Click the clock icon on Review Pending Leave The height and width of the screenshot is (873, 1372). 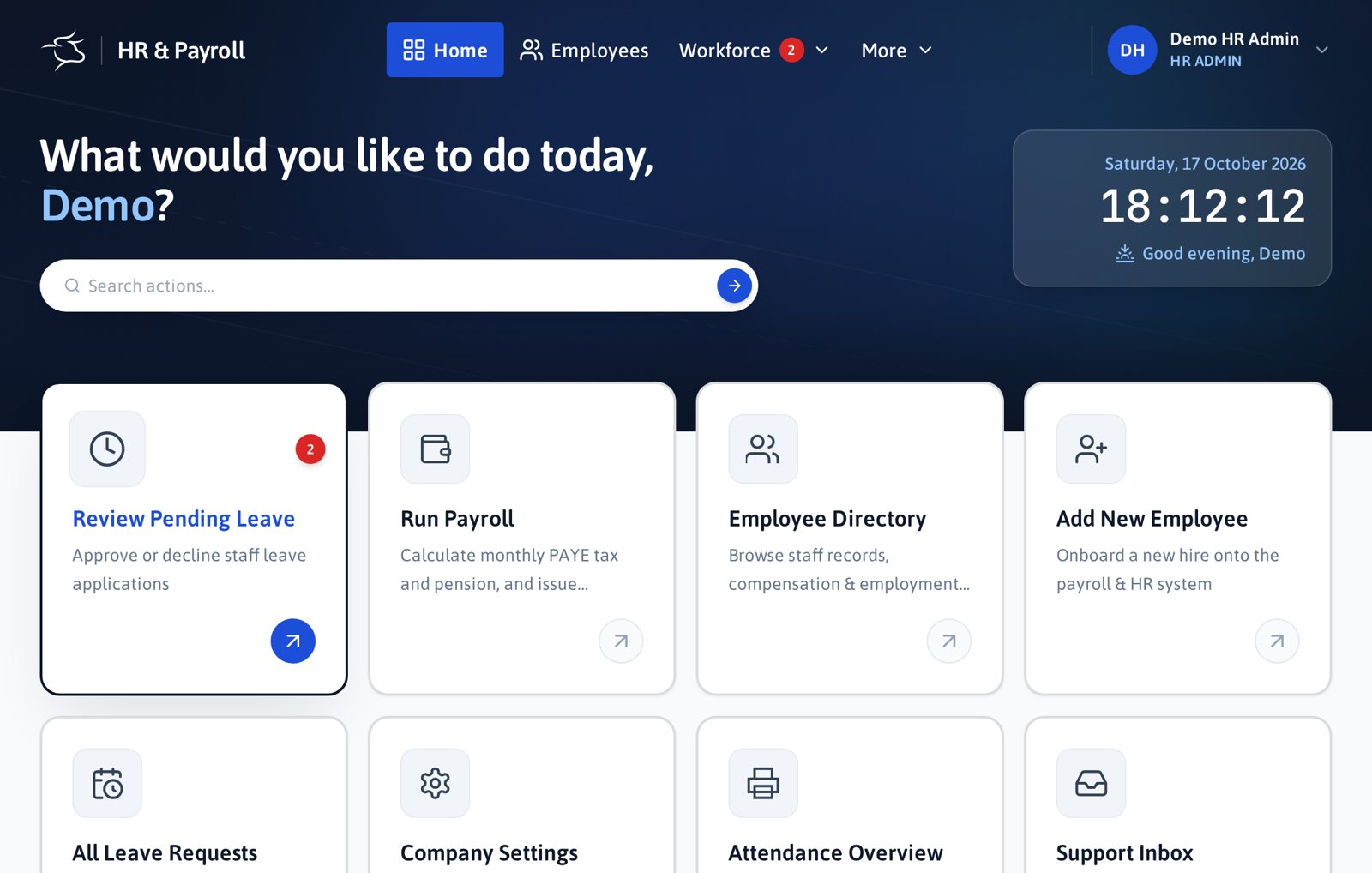[x=107, y=449]
